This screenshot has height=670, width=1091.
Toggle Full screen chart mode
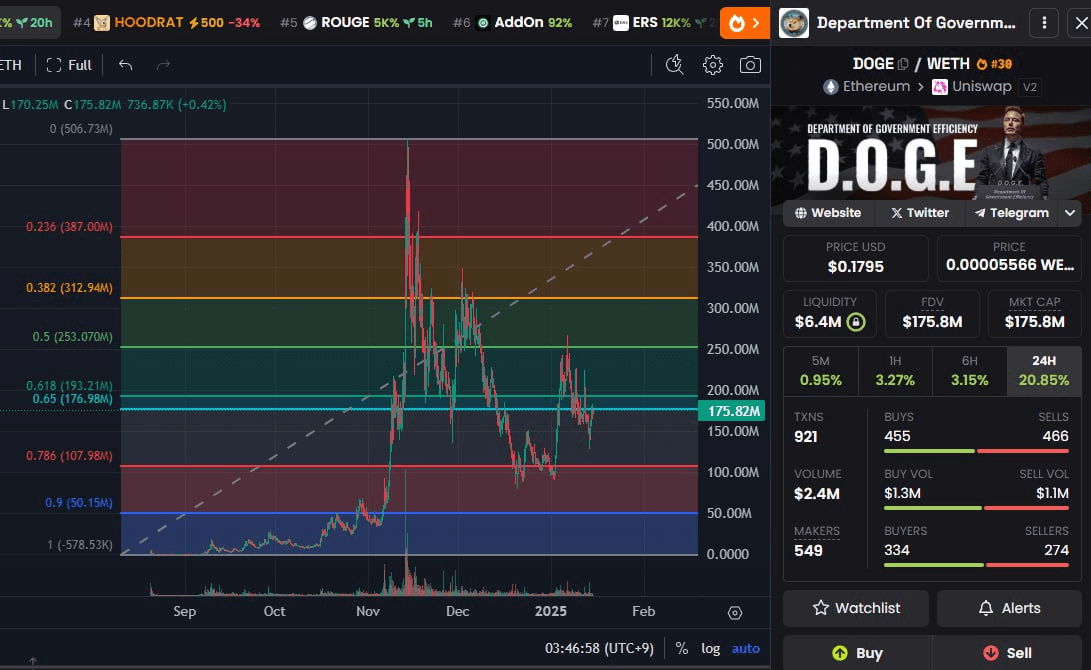tap(69, 65)
